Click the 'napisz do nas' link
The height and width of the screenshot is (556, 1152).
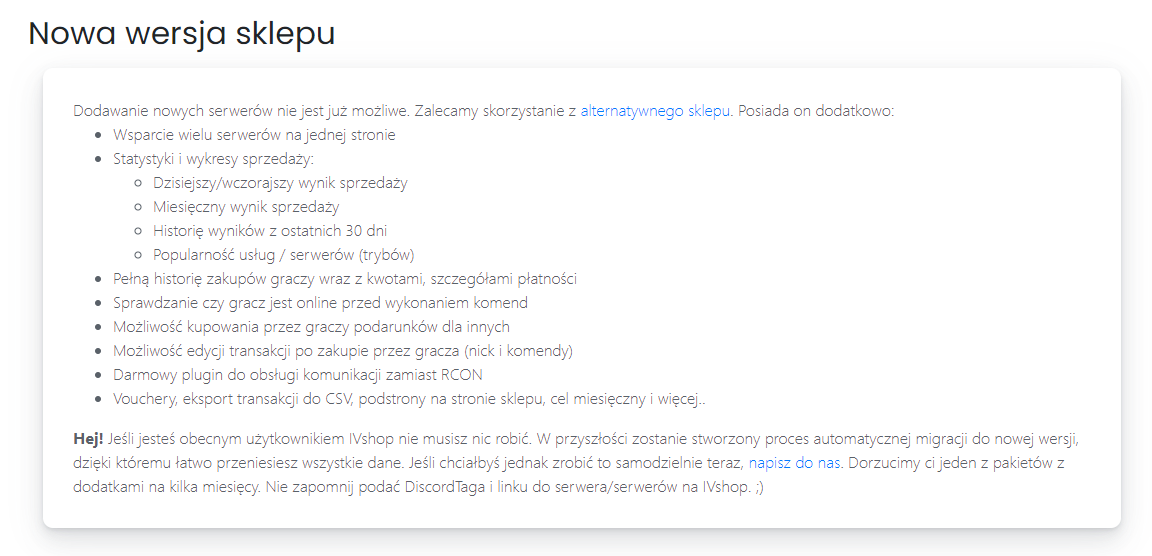(795, 463)
